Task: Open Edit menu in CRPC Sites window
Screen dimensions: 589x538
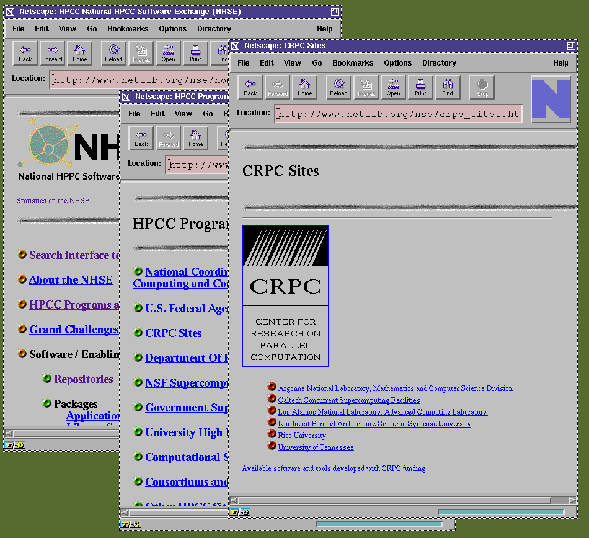Action: [x=267, y=63]
